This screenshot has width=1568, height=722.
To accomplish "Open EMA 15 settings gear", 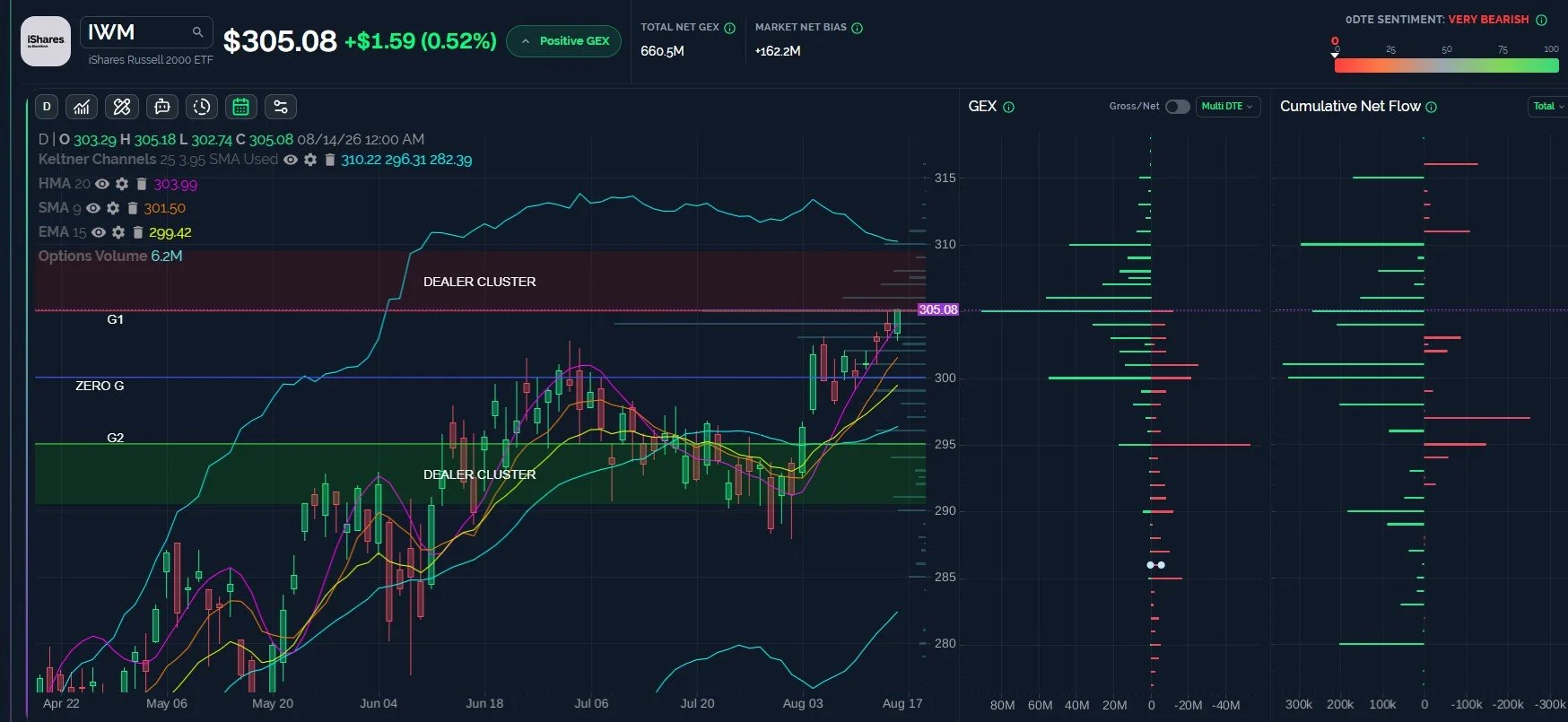I will point(118,232).
